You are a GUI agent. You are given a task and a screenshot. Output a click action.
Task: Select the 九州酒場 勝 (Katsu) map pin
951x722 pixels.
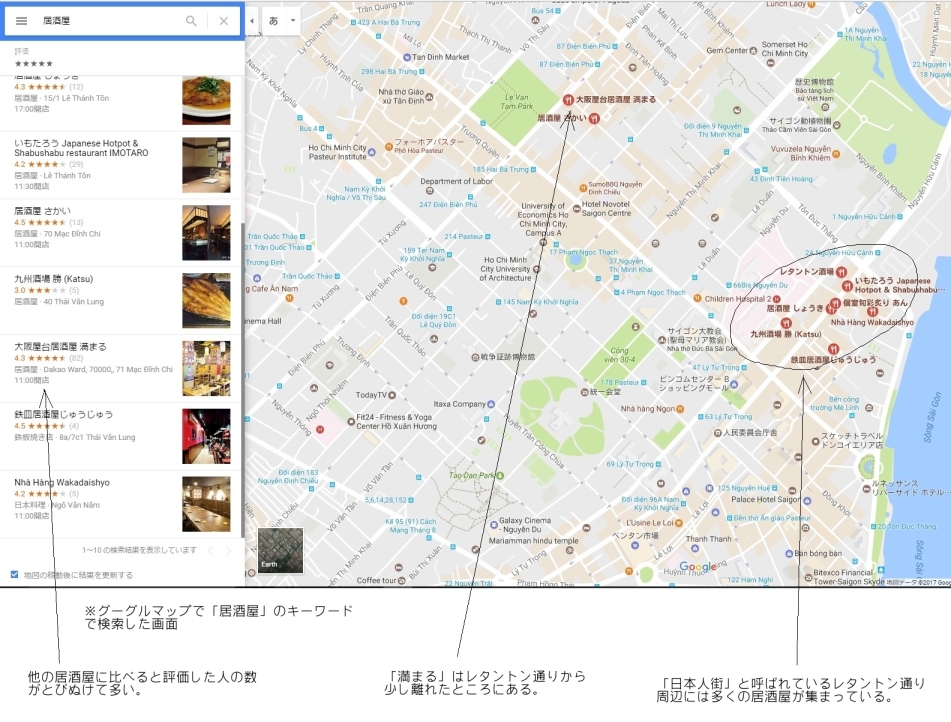click(x=786, y=323)
